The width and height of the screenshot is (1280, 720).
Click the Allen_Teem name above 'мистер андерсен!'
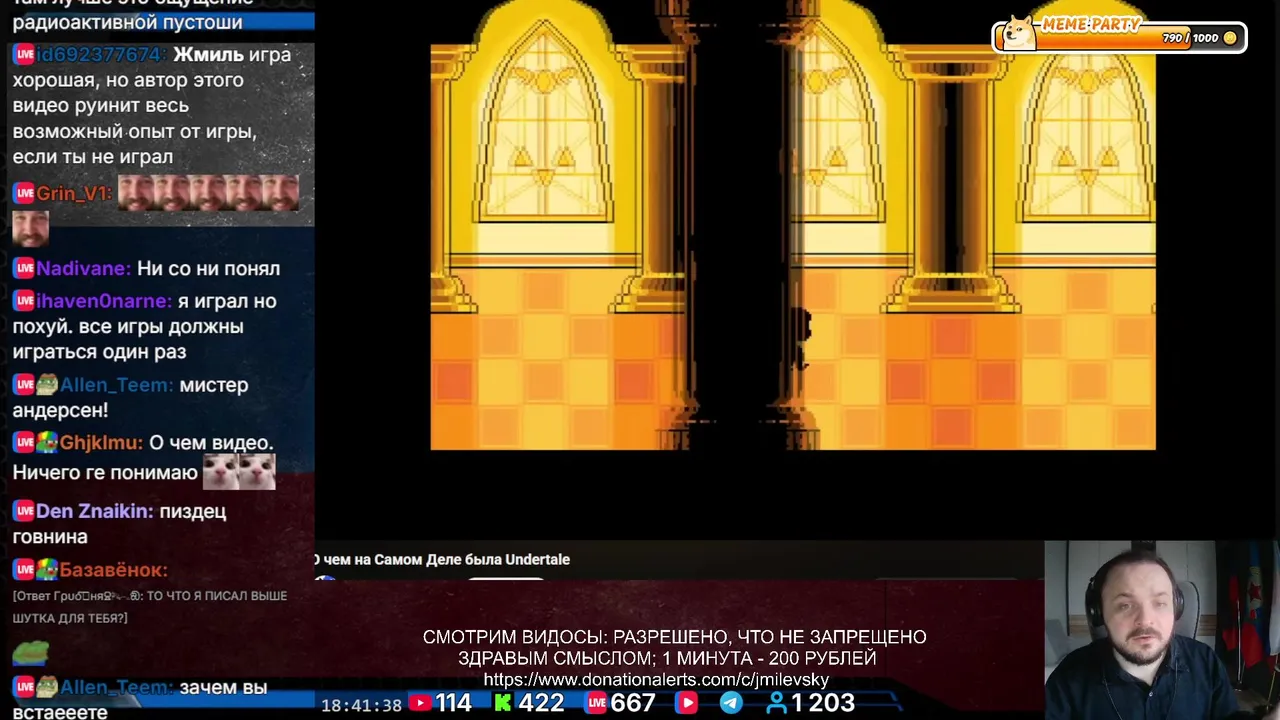116,385
